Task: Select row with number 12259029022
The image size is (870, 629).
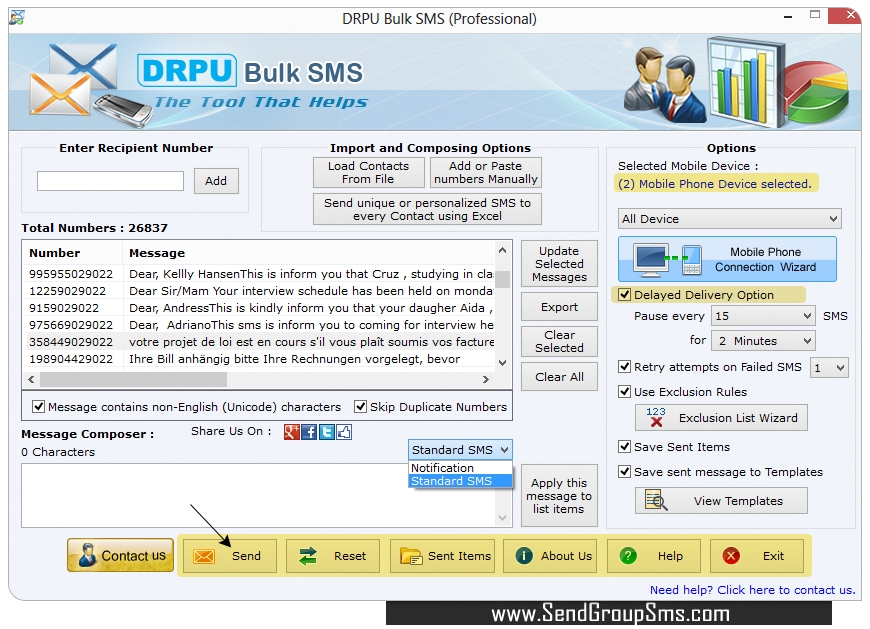Action: point(259,291)
